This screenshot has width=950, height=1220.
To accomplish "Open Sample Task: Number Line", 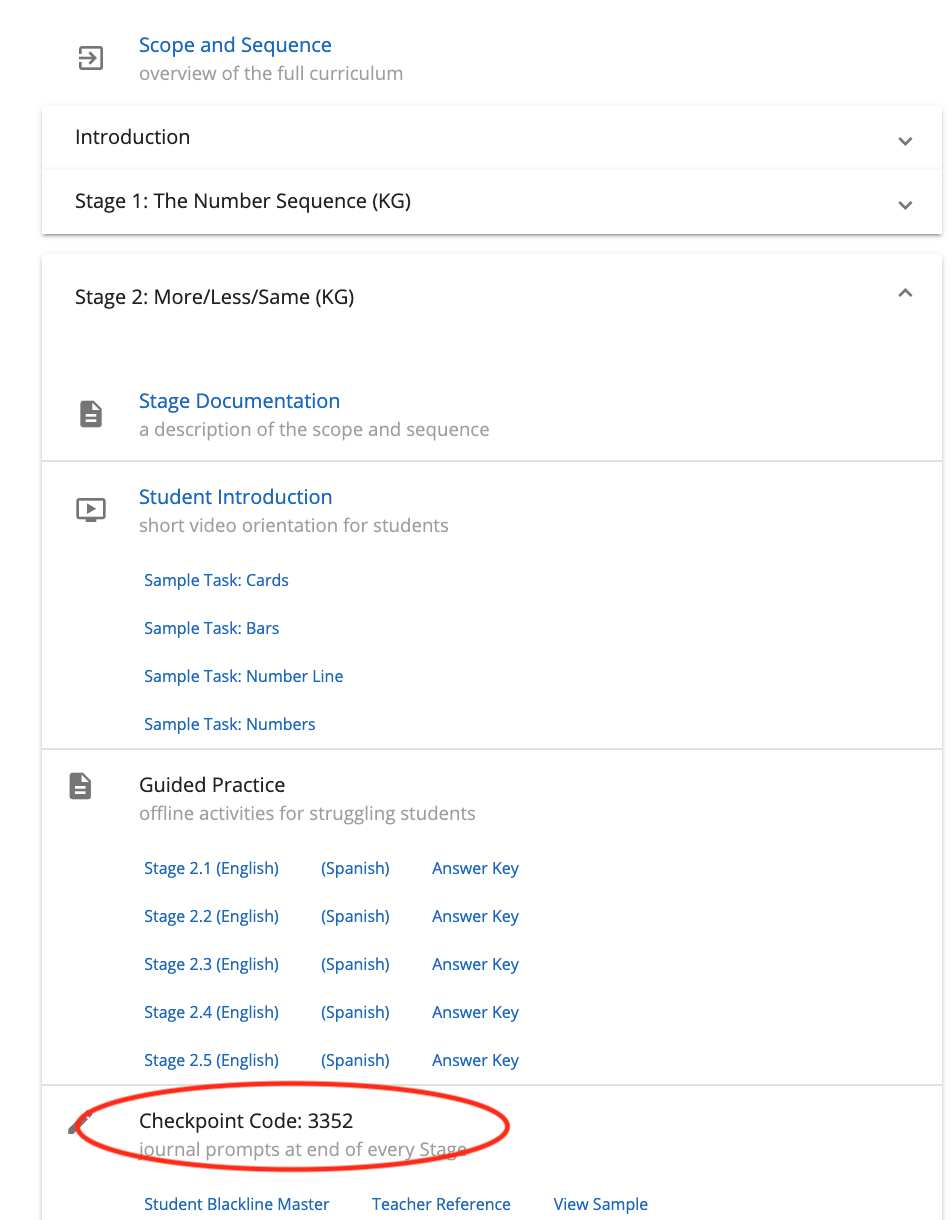I will click(243, 676).
